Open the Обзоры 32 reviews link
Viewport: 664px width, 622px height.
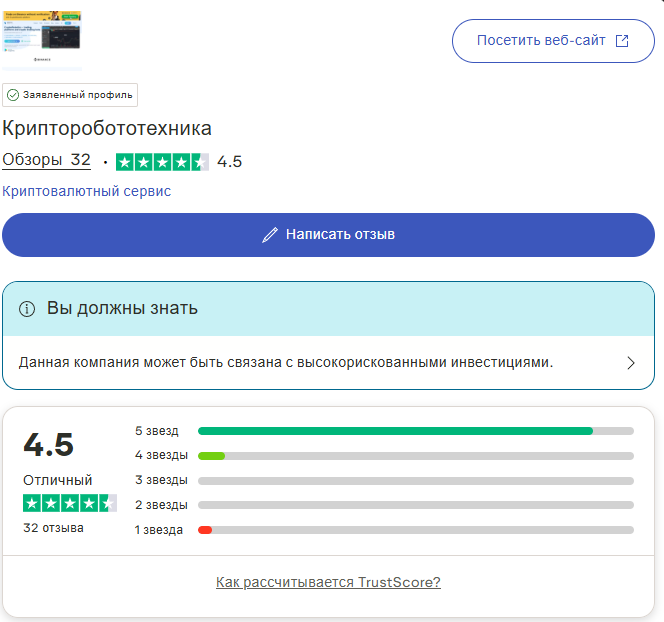[x=46, y=160]
